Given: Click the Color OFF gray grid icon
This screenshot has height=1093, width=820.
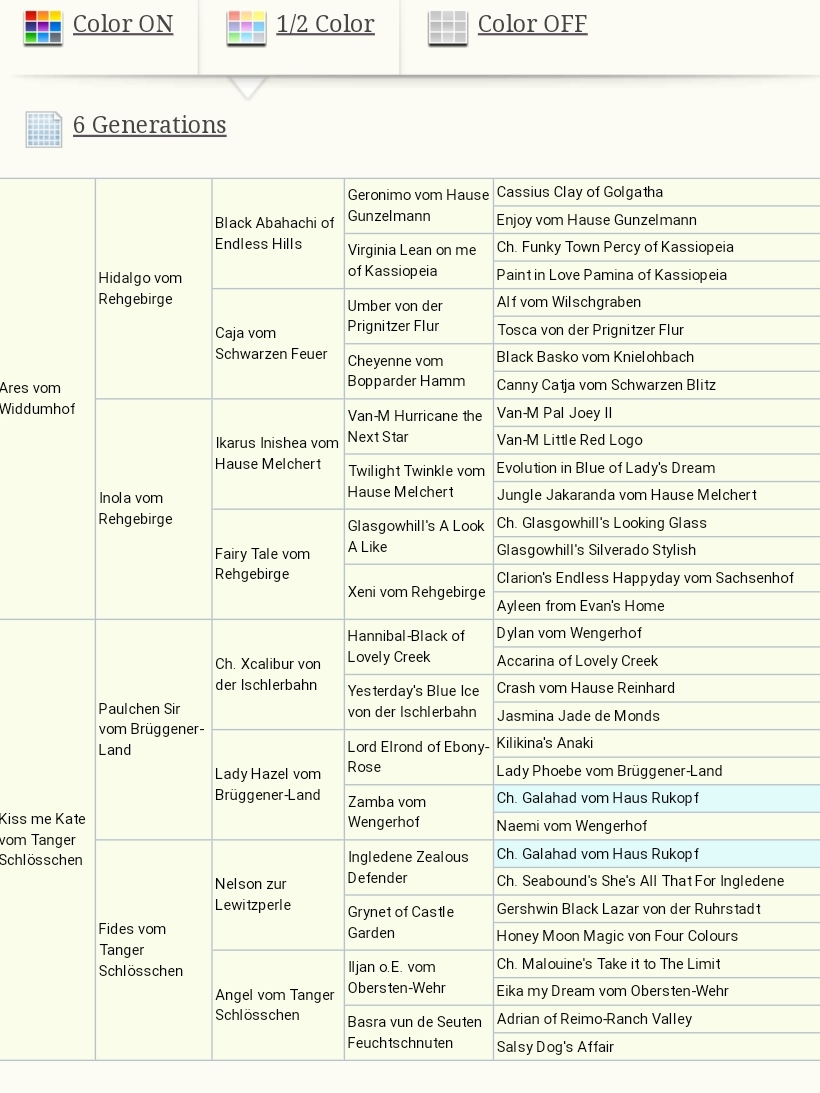Looking at the screenshot, I should 448,28.
